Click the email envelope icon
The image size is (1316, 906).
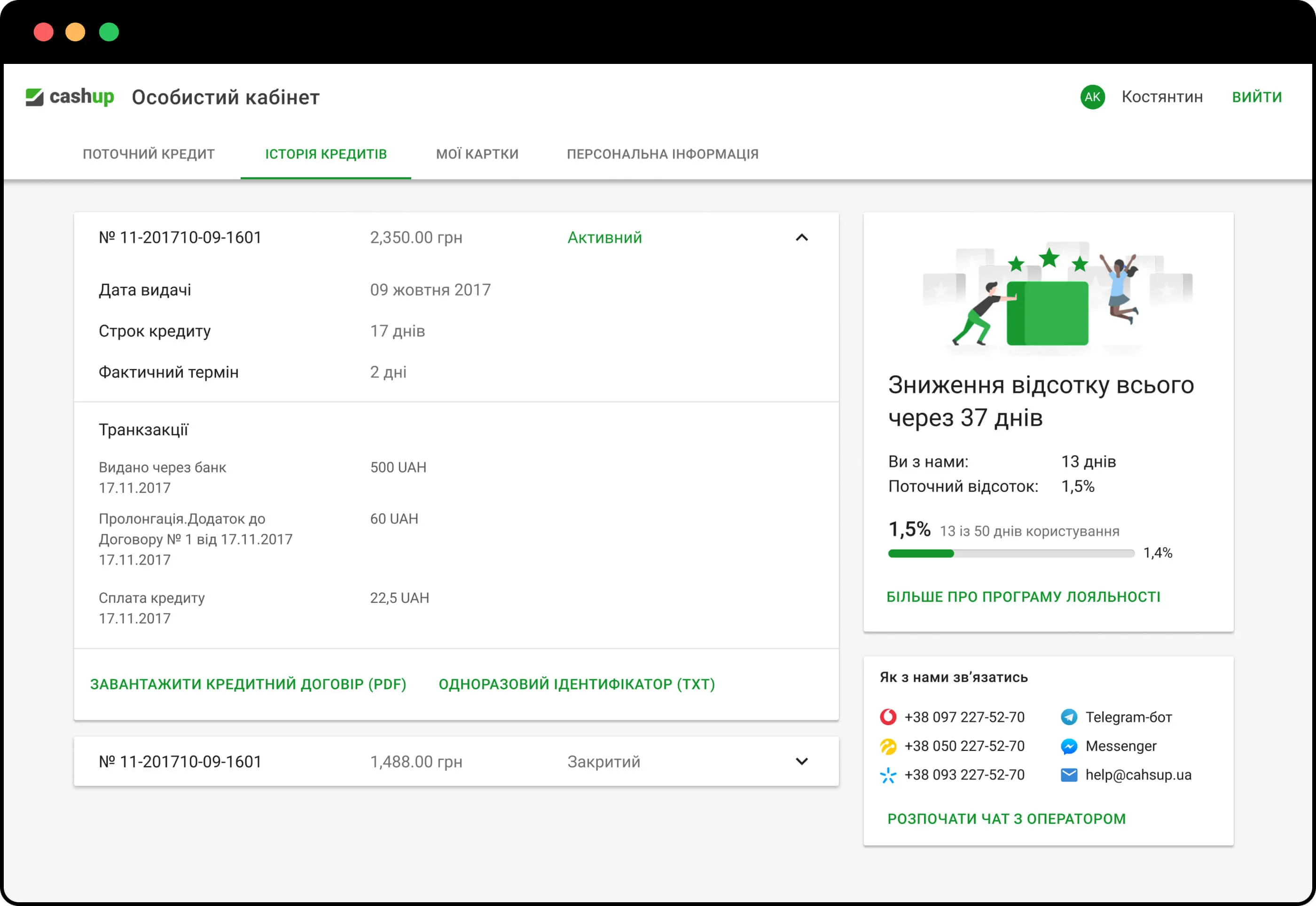click(1068, 775)
